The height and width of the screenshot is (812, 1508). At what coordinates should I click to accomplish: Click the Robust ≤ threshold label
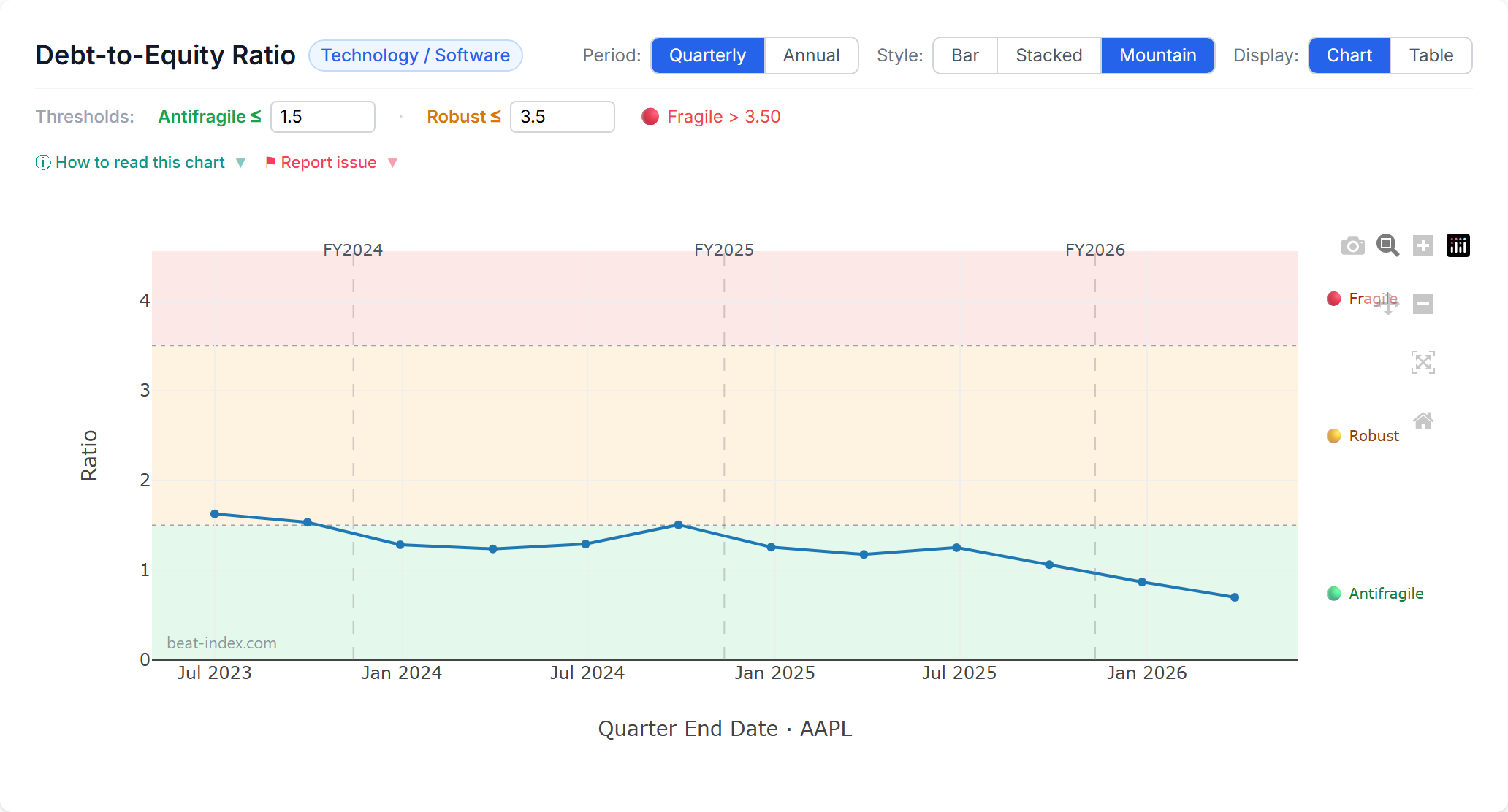464,117
